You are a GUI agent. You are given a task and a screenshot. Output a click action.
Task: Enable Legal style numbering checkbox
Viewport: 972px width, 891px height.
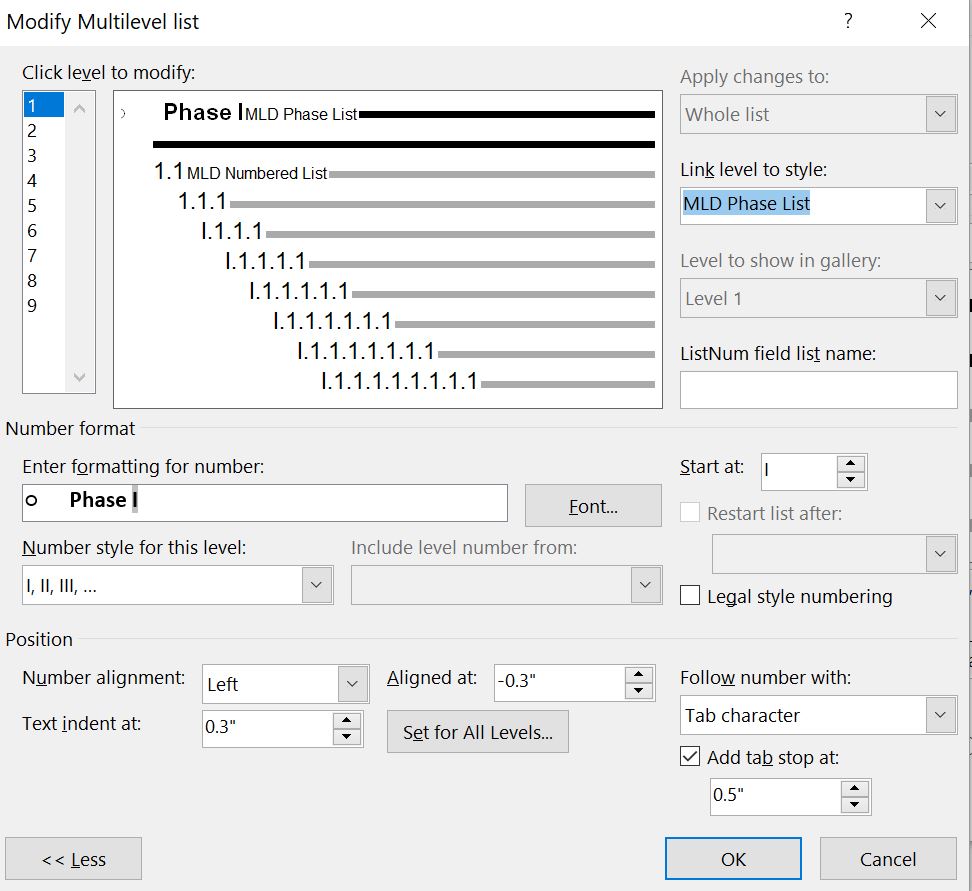[x=690, y=595]
